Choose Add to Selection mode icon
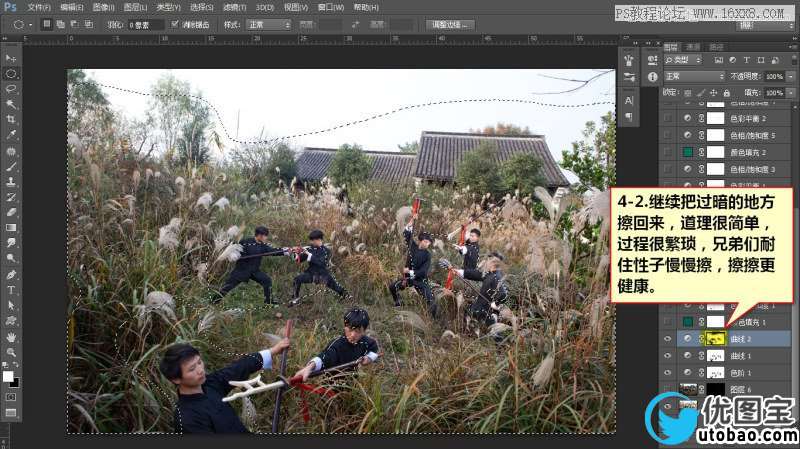Viewport: 800px width, 449px height. [60, 24]
